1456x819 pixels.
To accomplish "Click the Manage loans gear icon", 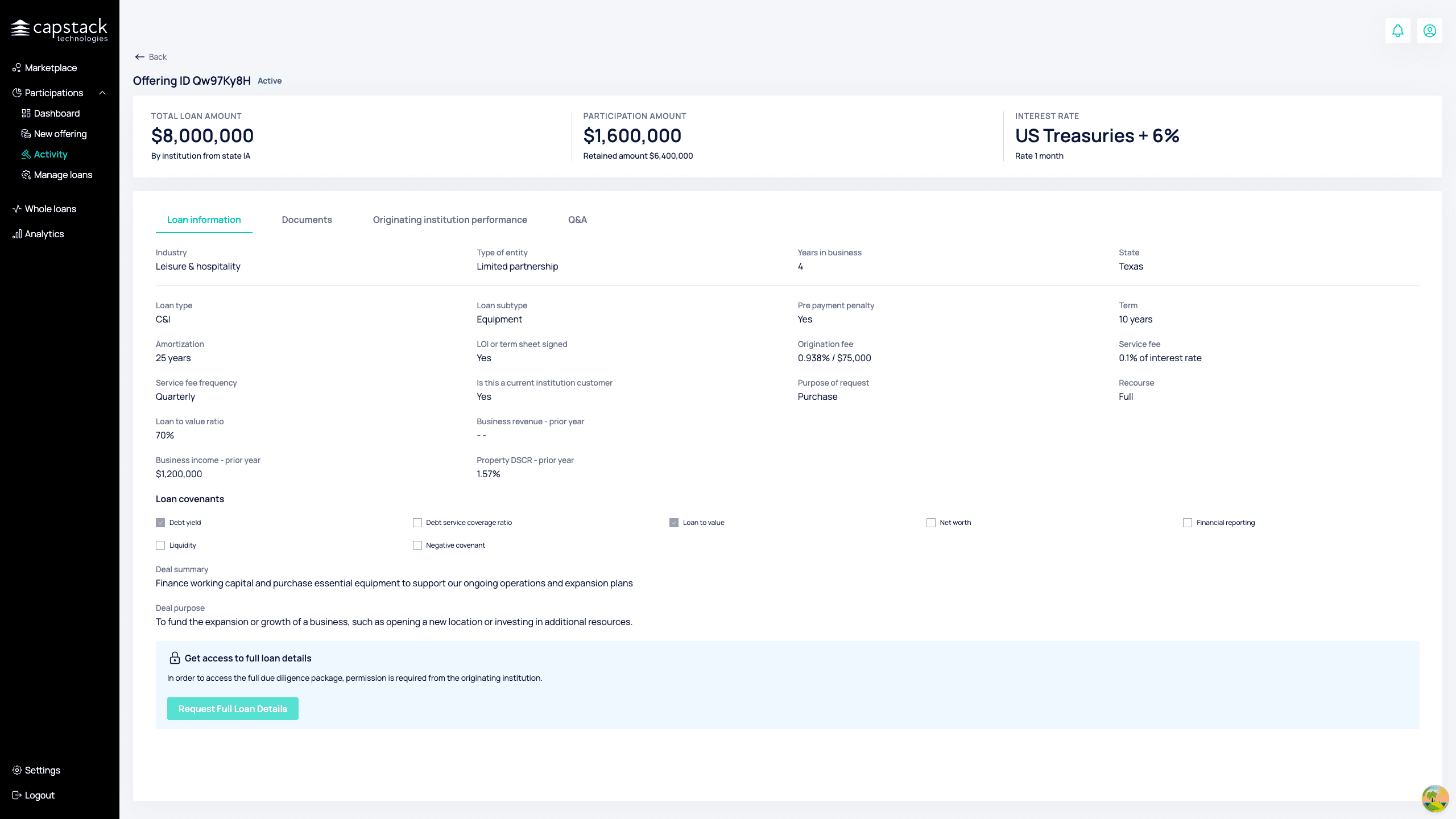I will [x=26, y=175].
